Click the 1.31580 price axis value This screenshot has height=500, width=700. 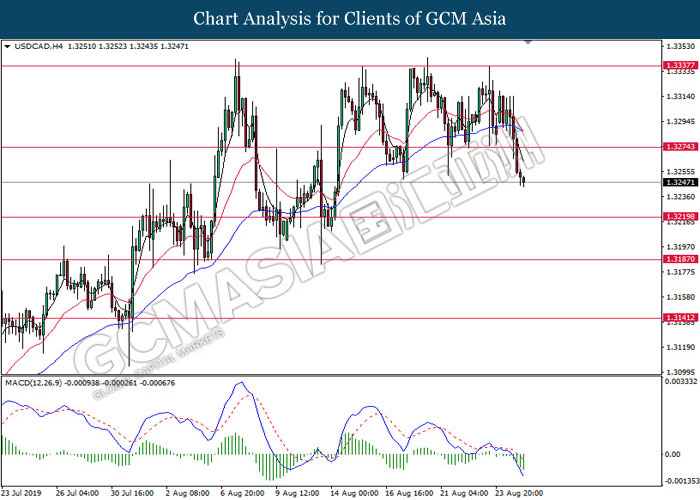click(680, 296)
